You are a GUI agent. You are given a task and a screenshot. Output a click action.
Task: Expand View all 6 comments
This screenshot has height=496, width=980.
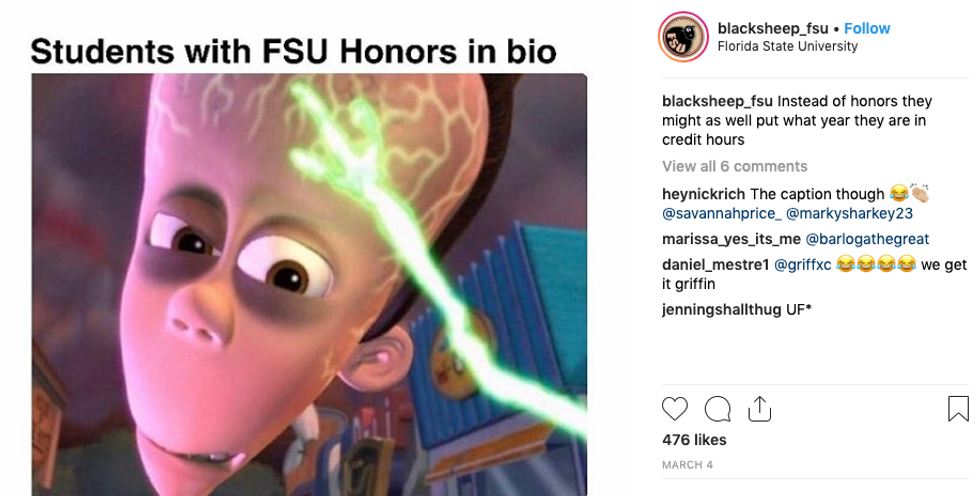(734, 166)
